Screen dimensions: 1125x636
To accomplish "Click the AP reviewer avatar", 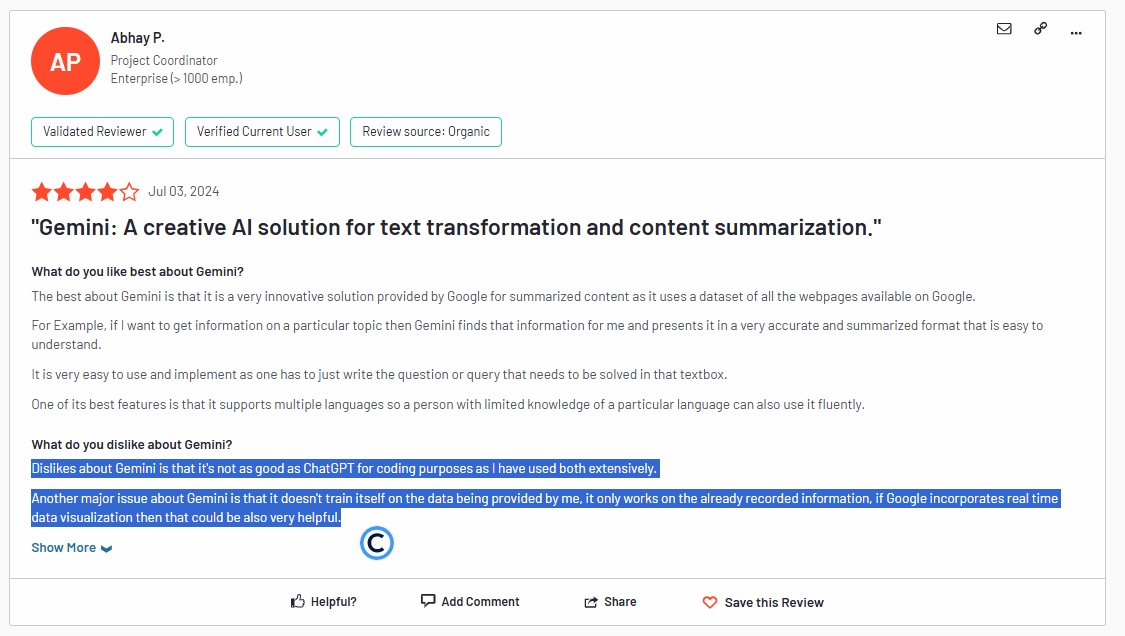I will 65,61.
